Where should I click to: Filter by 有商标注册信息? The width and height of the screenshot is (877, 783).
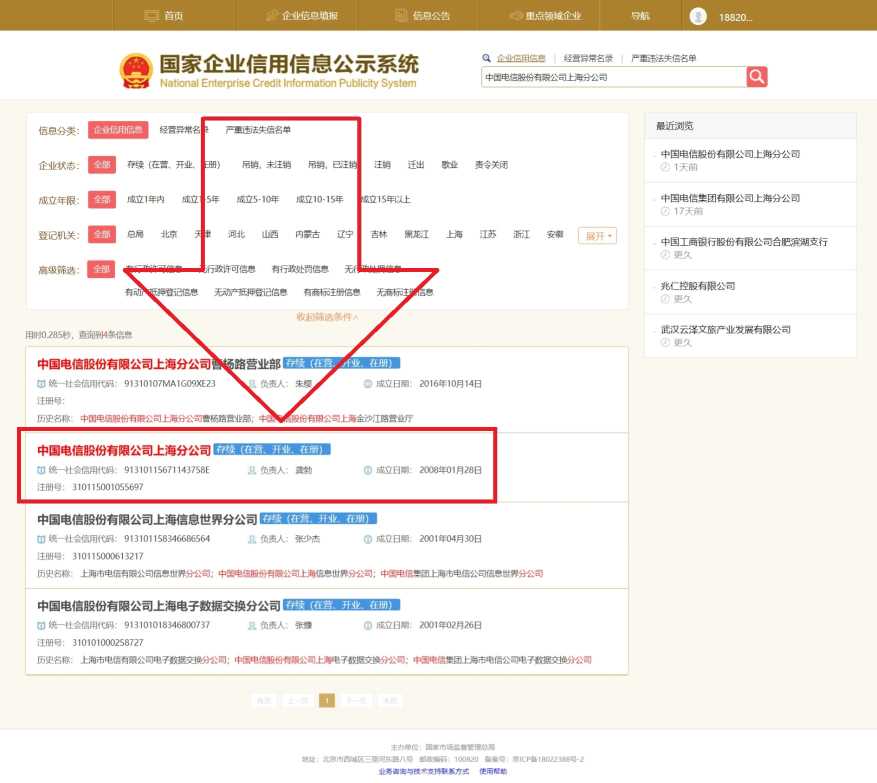[332, 291]
